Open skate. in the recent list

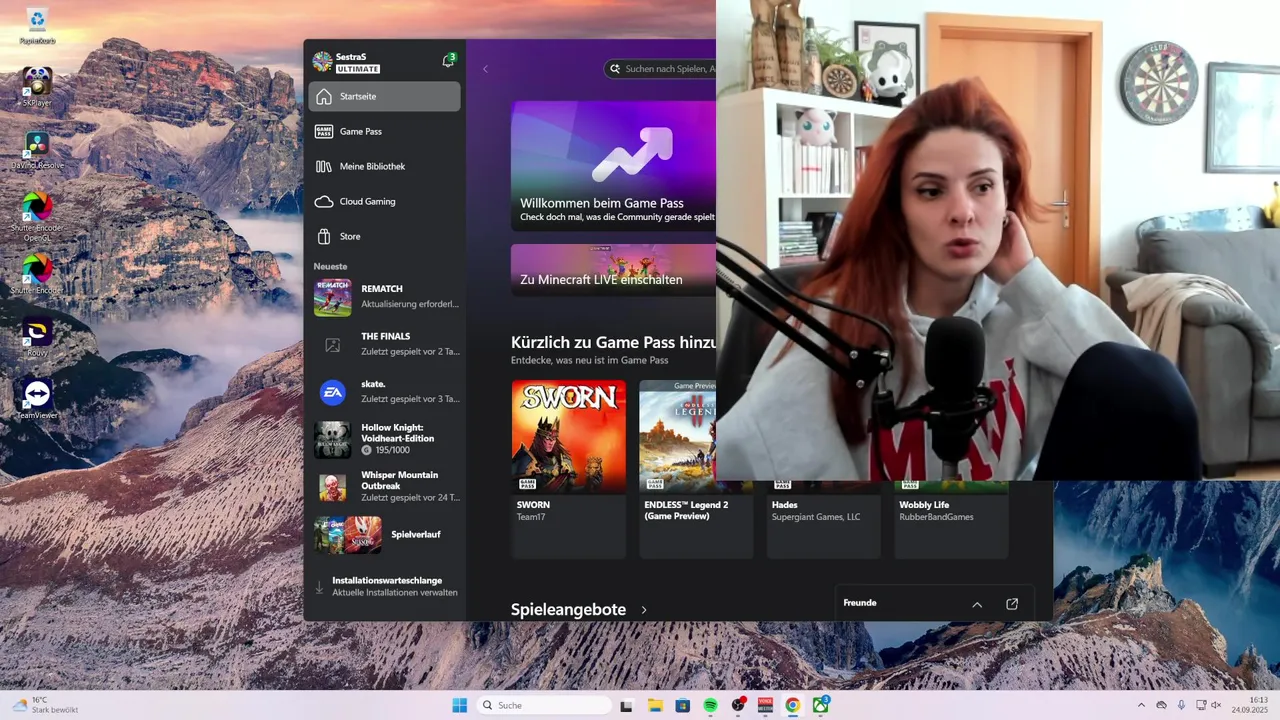pos(384,392)
